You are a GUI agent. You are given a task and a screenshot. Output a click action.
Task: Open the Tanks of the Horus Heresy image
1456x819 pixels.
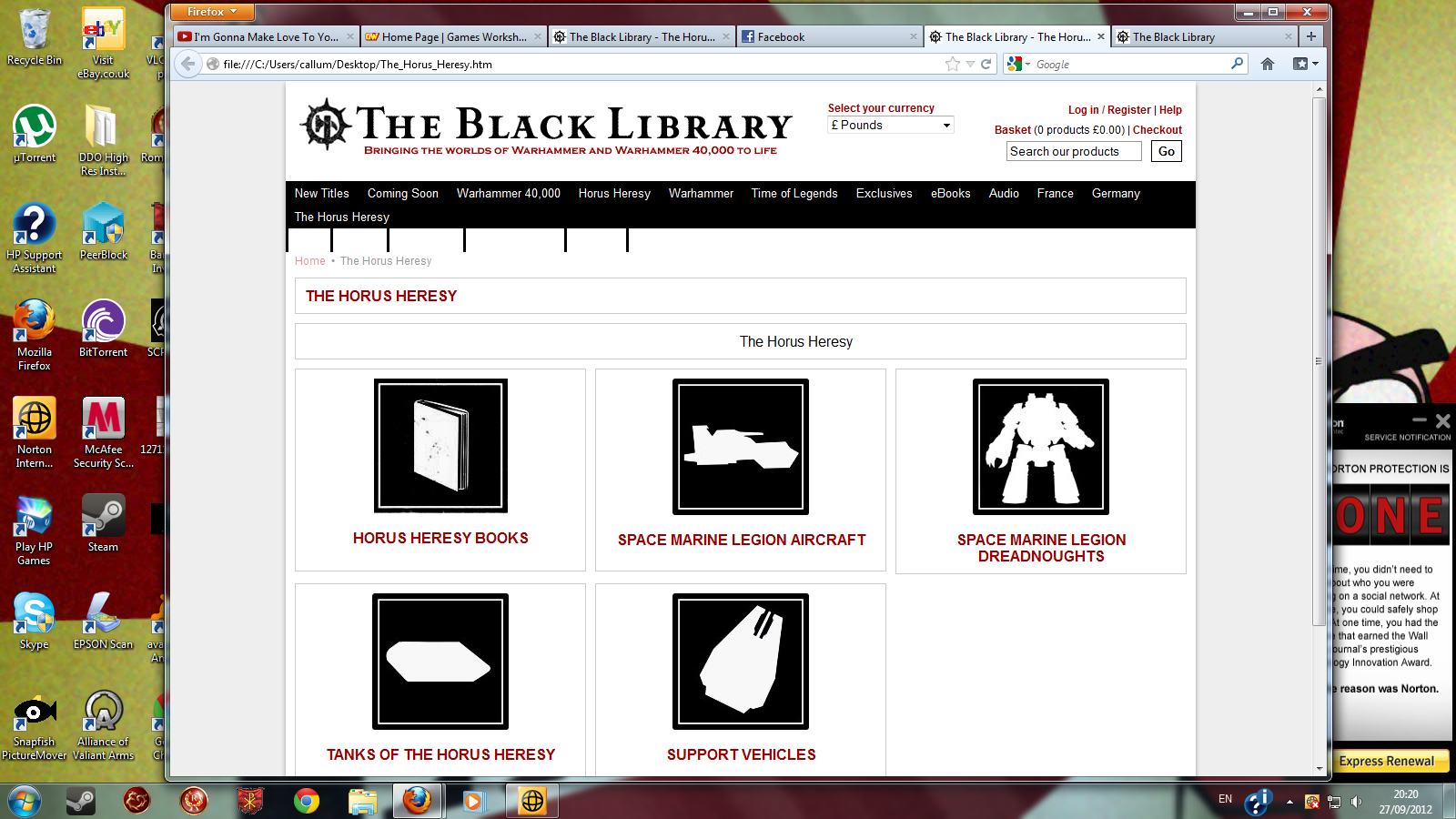[x=440, y=662]
